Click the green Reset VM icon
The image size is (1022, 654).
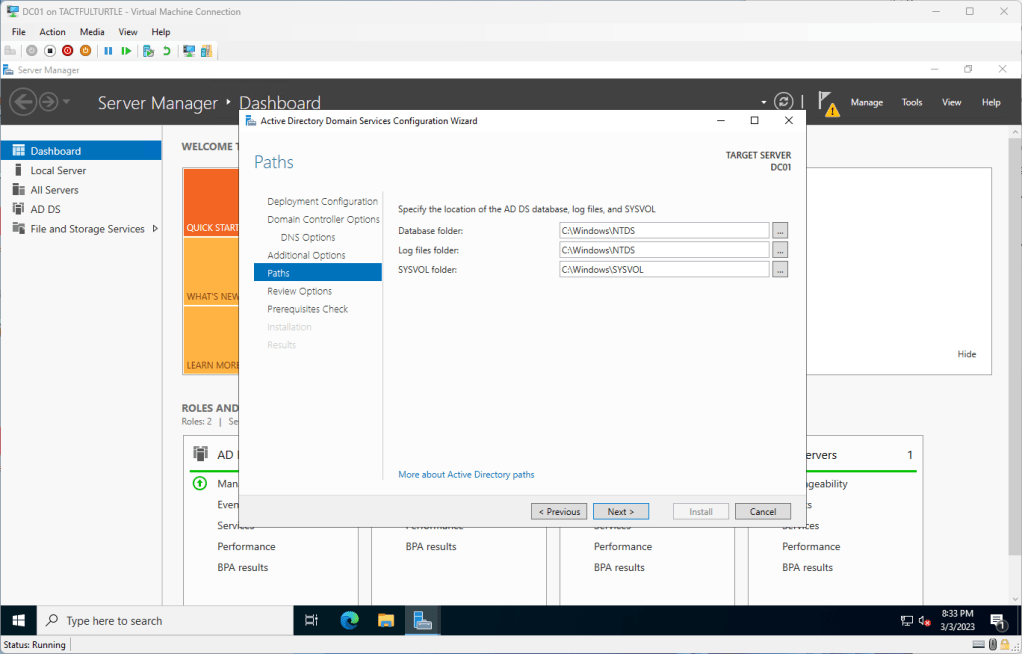point(126,51)
